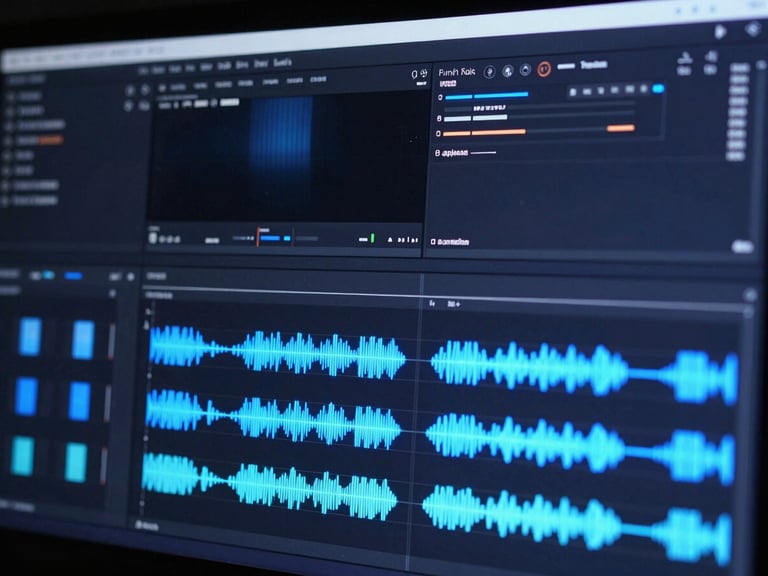The image size is (768, 576).
Task: Click the green level indicator in the transport bar
Action: tap(372, 238)
